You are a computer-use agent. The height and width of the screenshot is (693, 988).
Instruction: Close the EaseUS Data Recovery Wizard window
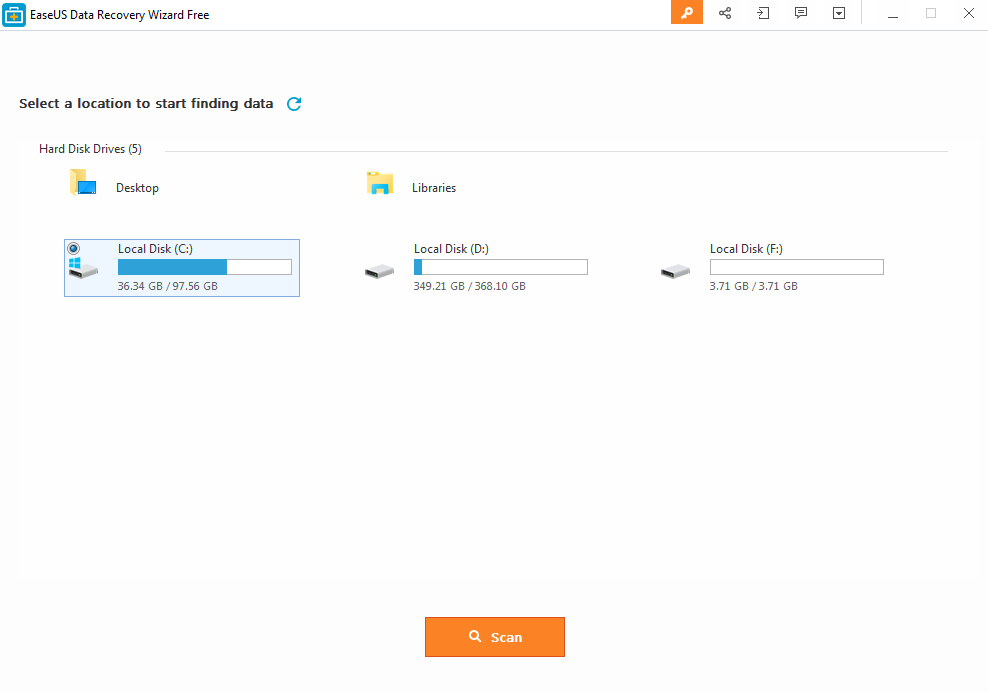tap(969, 13)
